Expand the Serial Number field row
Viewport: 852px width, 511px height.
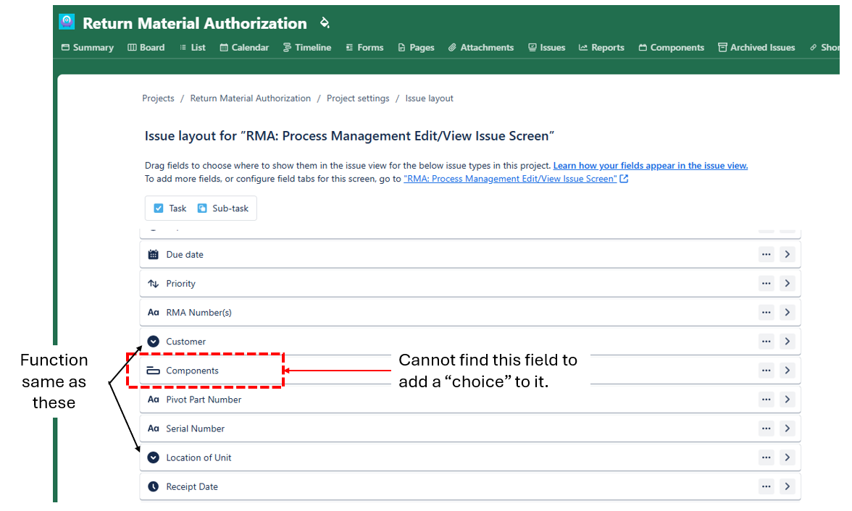click(787, 428)
